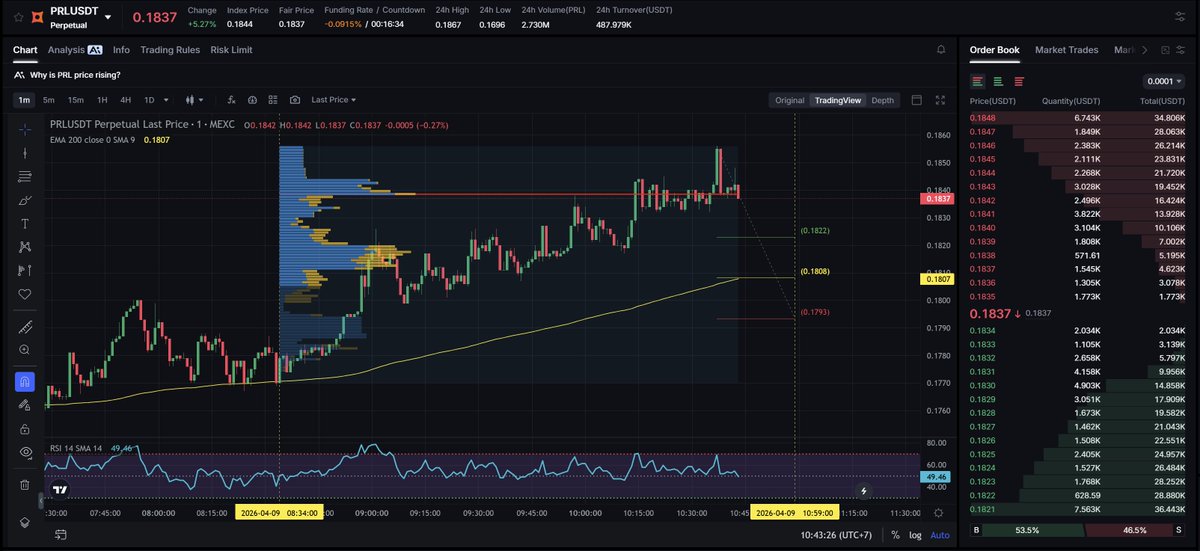The height and width of the screenshot is (551, 1200).
Task: Open the price alert bell icon
Action: (x=940, y=49)
